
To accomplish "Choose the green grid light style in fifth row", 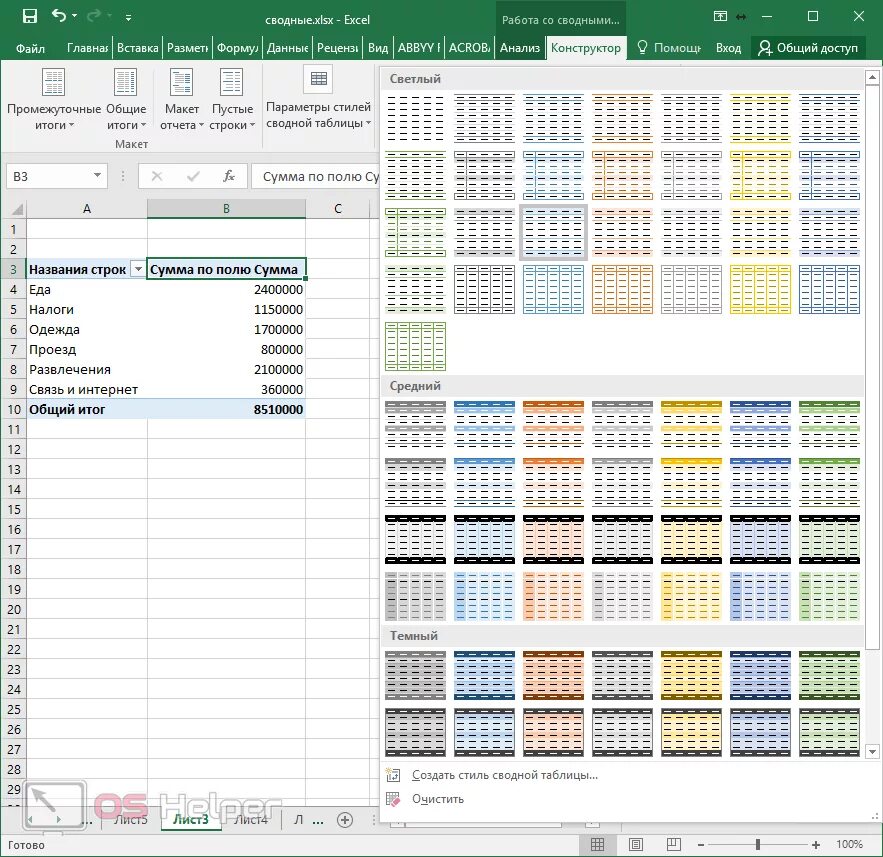I will pos(416,346).
